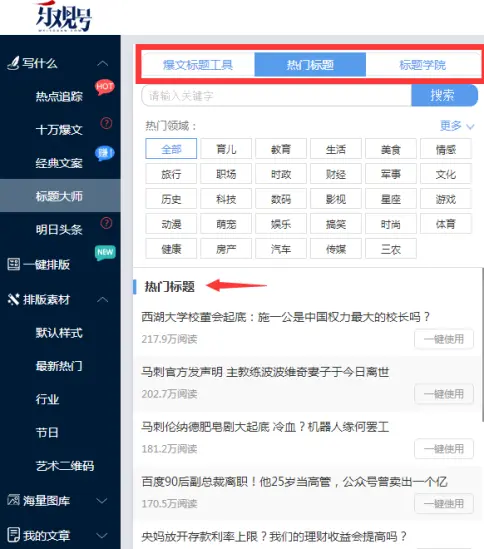The width and height of the screenshot is (484, 549).
Task: Click the tools icon beside 排版素材
Action: click(14, 299)
